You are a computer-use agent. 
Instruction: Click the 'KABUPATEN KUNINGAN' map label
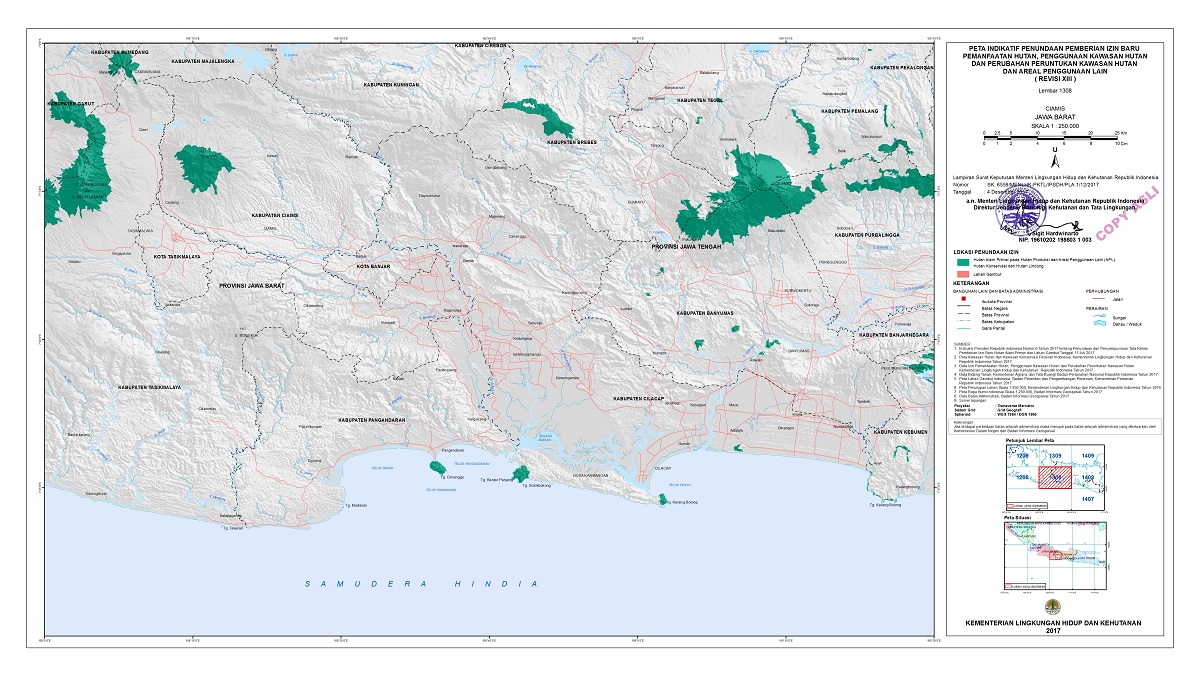tap(391, 86)
